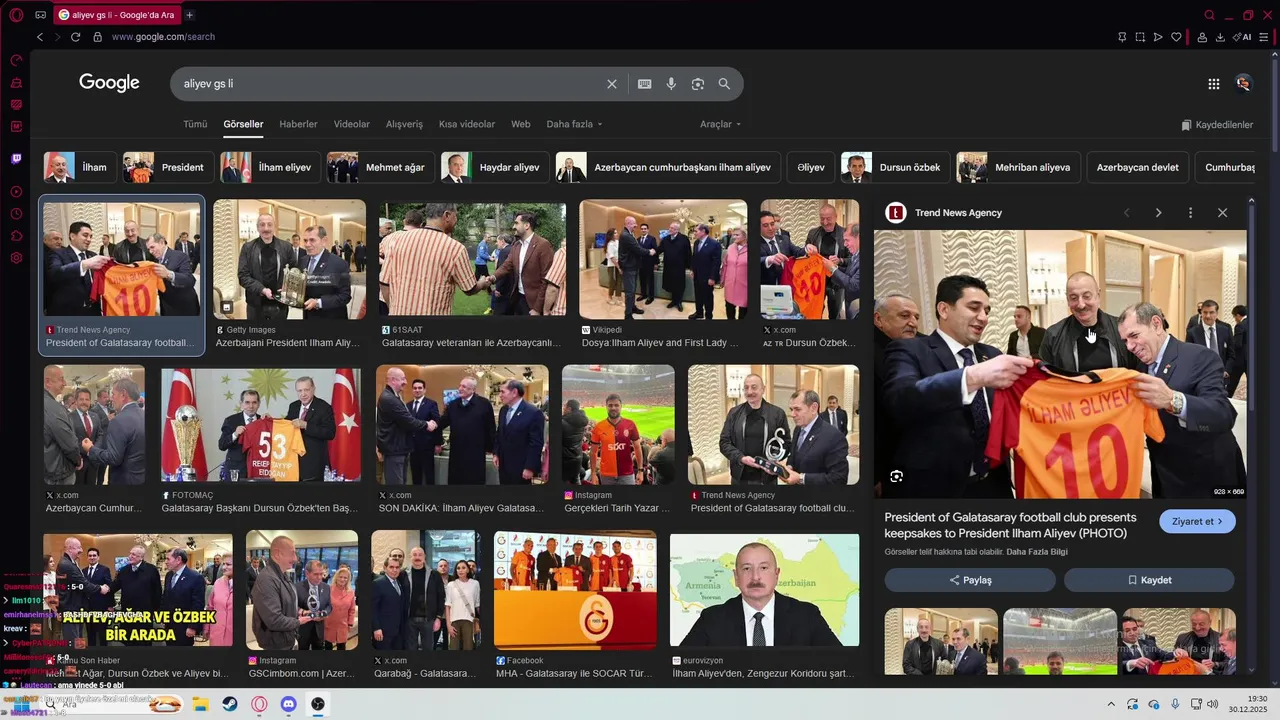
Task: Select the Mehmet ağar suggestion chip
Action: (x=380, y=167)
